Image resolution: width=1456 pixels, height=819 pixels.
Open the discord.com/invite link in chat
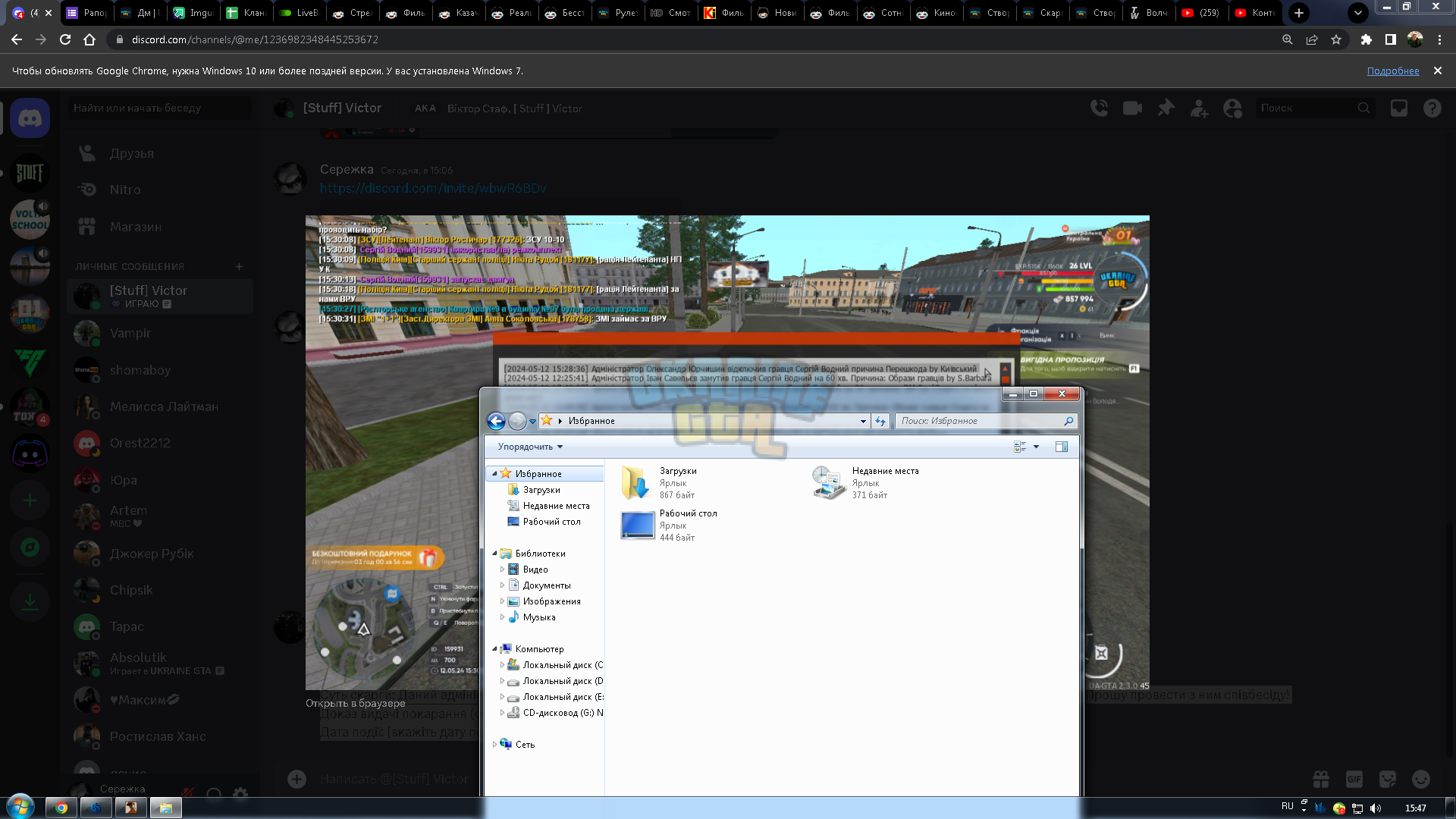pyautogui.click(x=433, y=189)
